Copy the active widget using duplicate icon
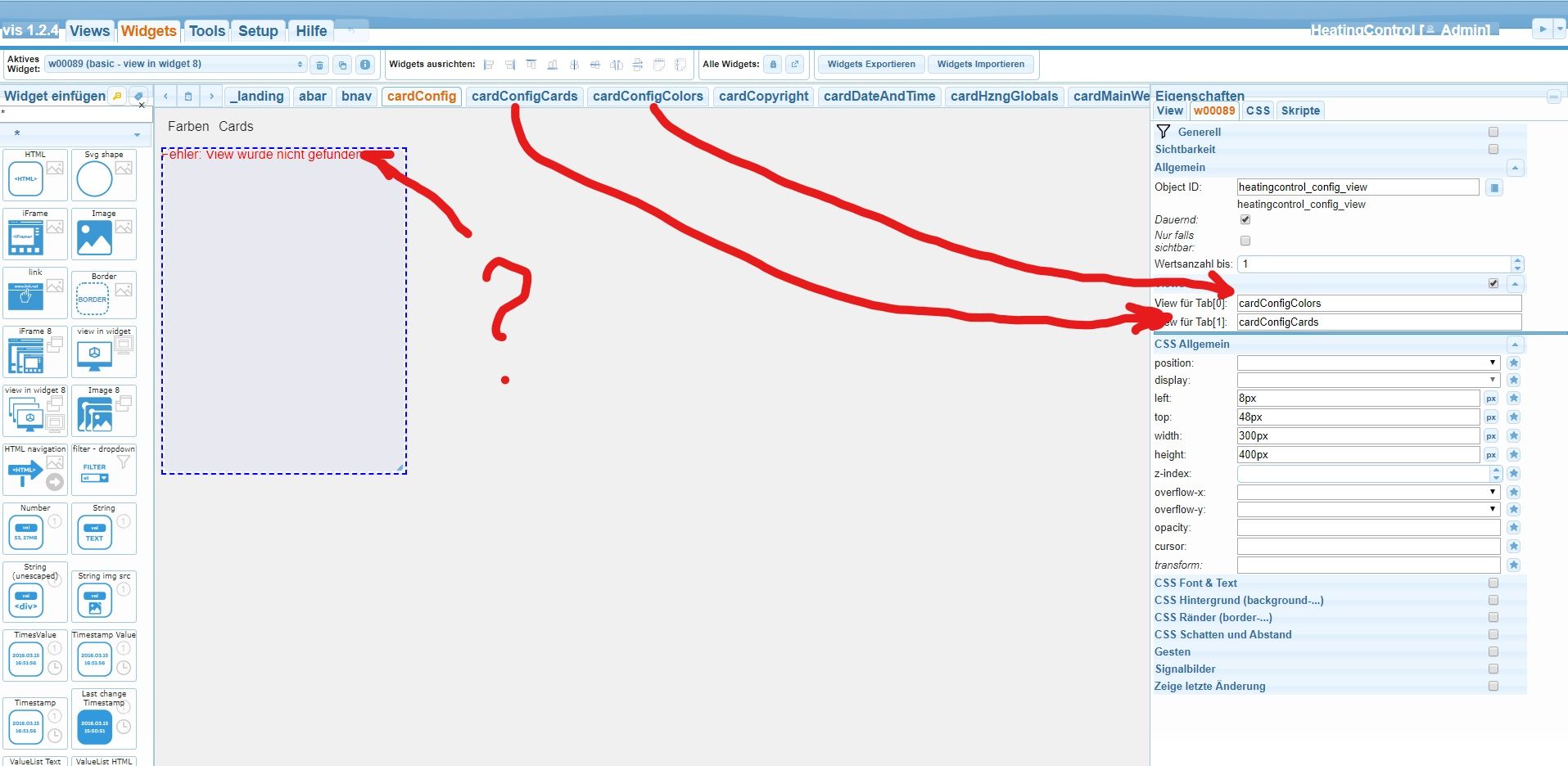 point(342,65)
